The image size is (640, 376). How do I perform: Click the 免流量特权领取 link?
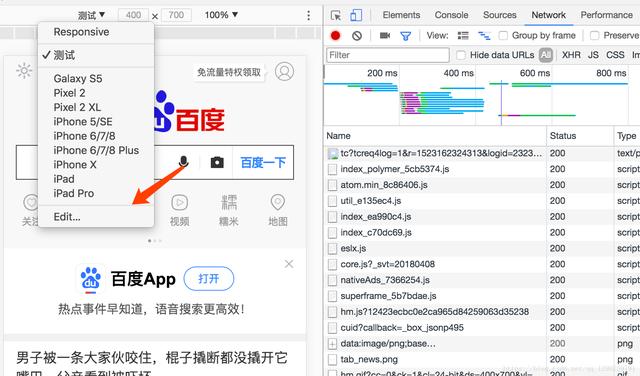pos(229,72)
